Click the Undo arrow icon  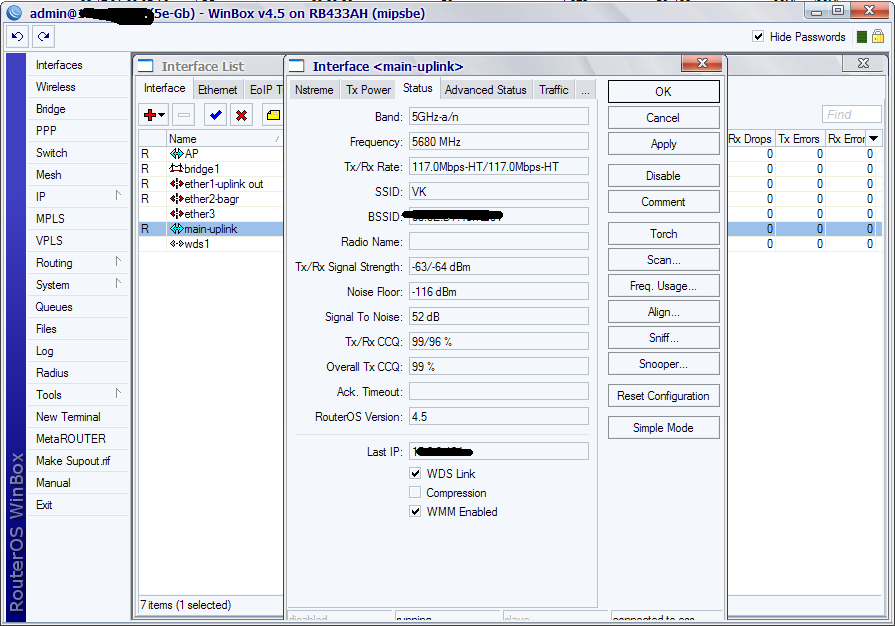pos(18,37)
